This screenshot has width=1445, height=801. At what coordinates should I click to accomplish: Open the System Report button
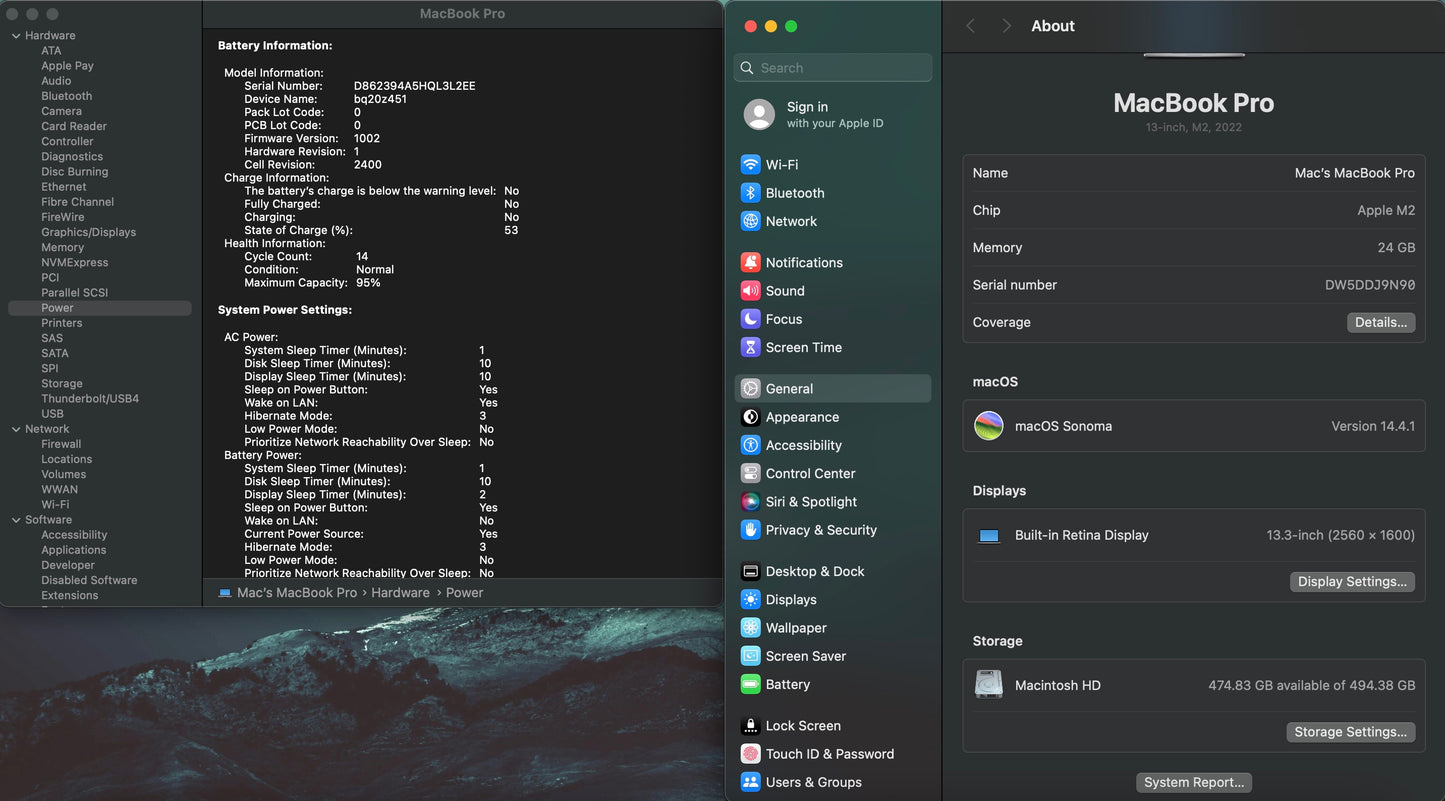coord(1194,782)
